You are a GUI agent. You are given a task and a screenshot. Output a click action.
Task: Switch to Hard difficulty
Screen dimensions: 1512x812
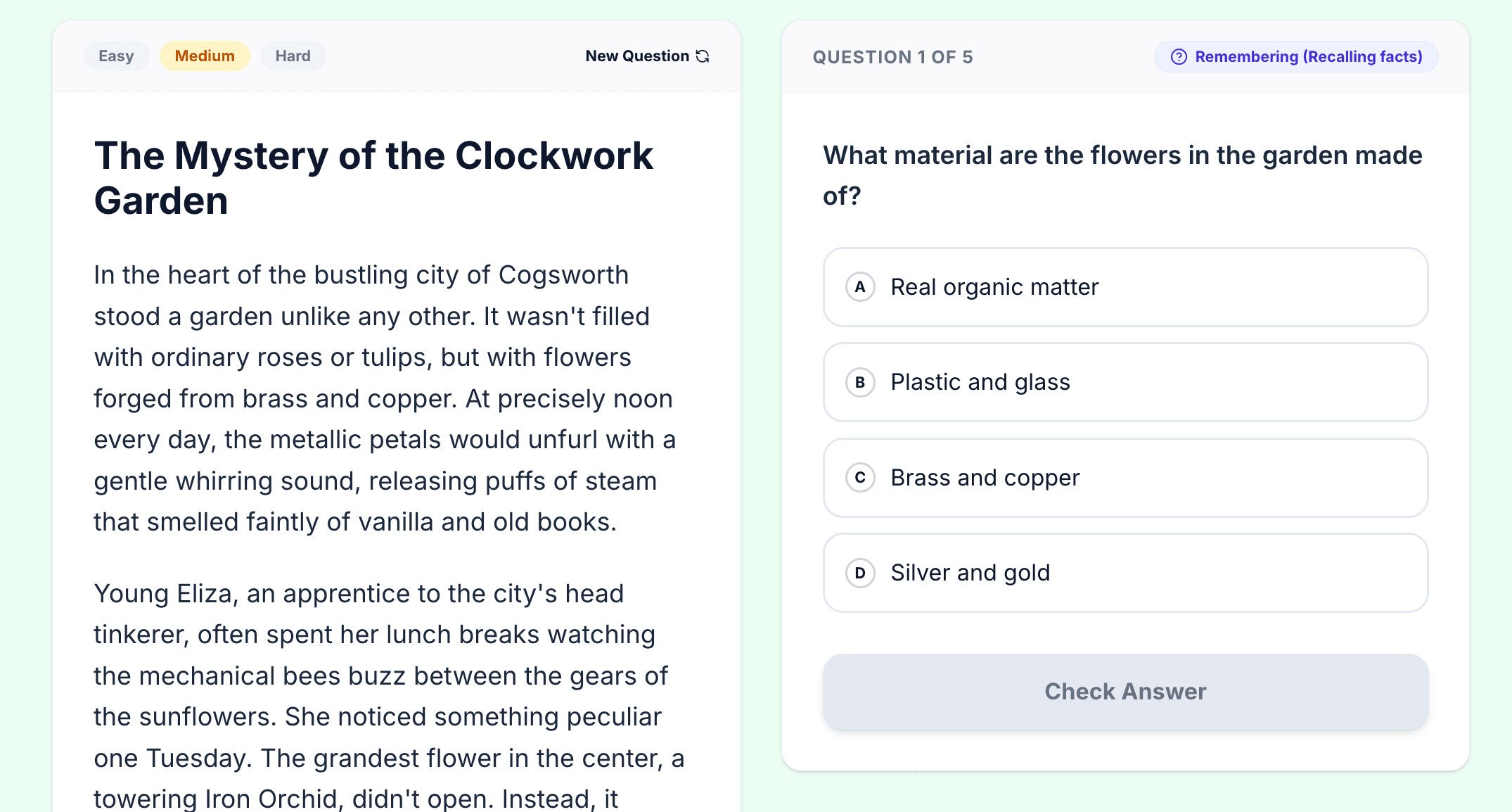coord(293,56)
